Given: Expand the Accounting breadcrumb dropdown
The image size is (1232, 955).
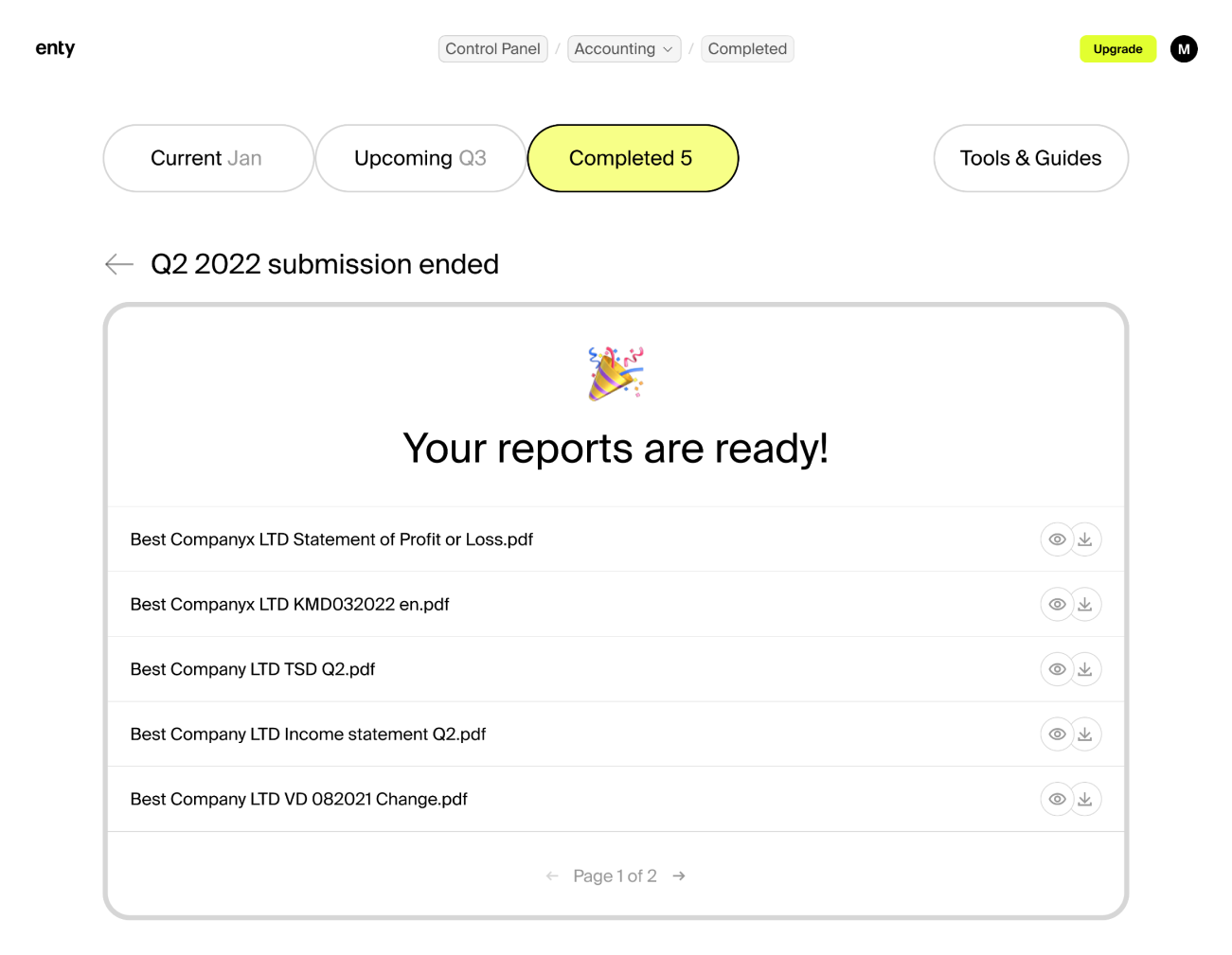Looking at the screenshot, I should [x=624, y=49].
